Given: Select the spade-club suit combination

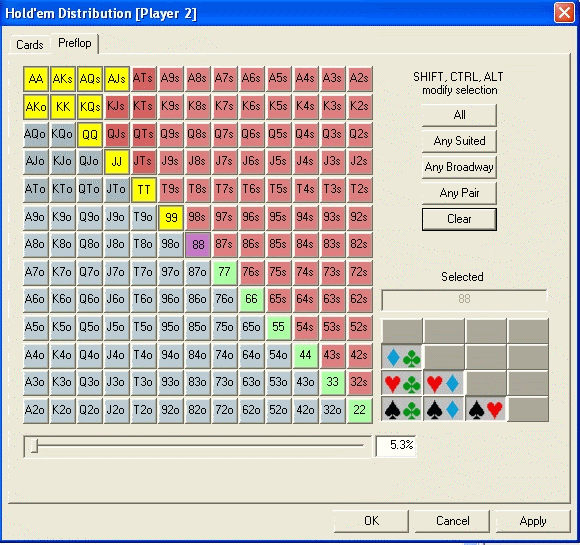Looking at the screenshot, I should pos(402,410).
